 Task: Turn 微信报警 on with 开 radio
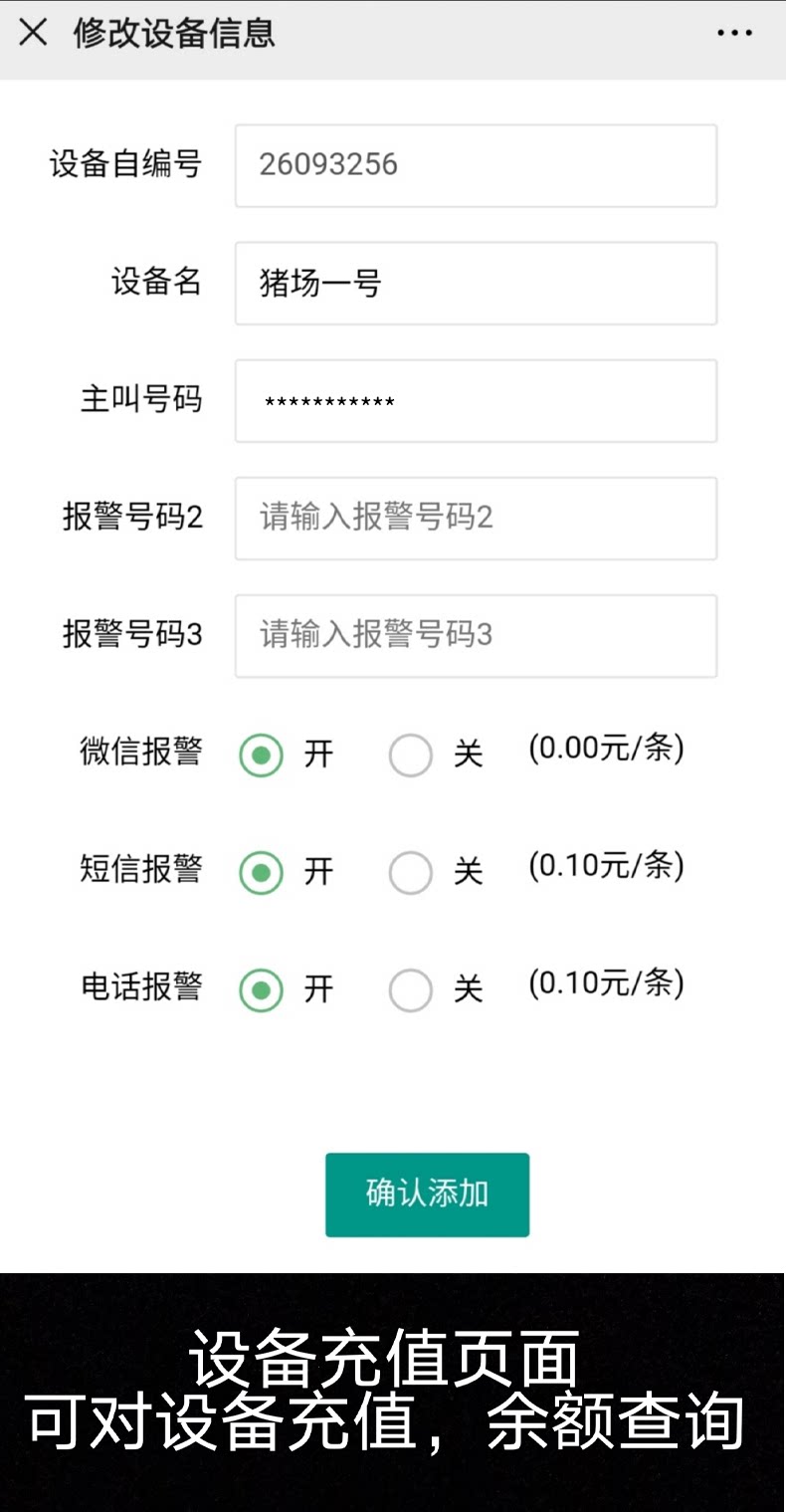tap(261, 756)
